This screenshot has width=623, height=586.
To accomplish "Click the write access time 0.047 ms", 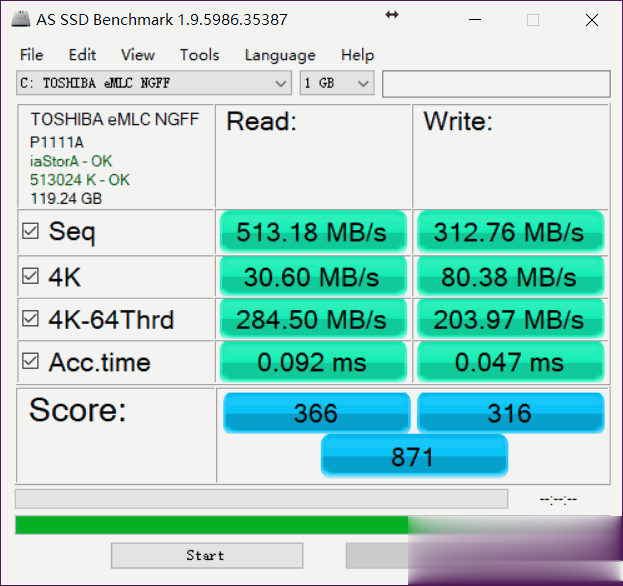I will [x=511, y=362].
